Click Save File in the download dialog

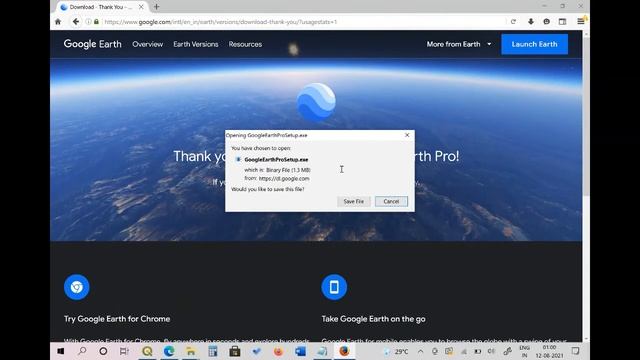tap(353, 201)
